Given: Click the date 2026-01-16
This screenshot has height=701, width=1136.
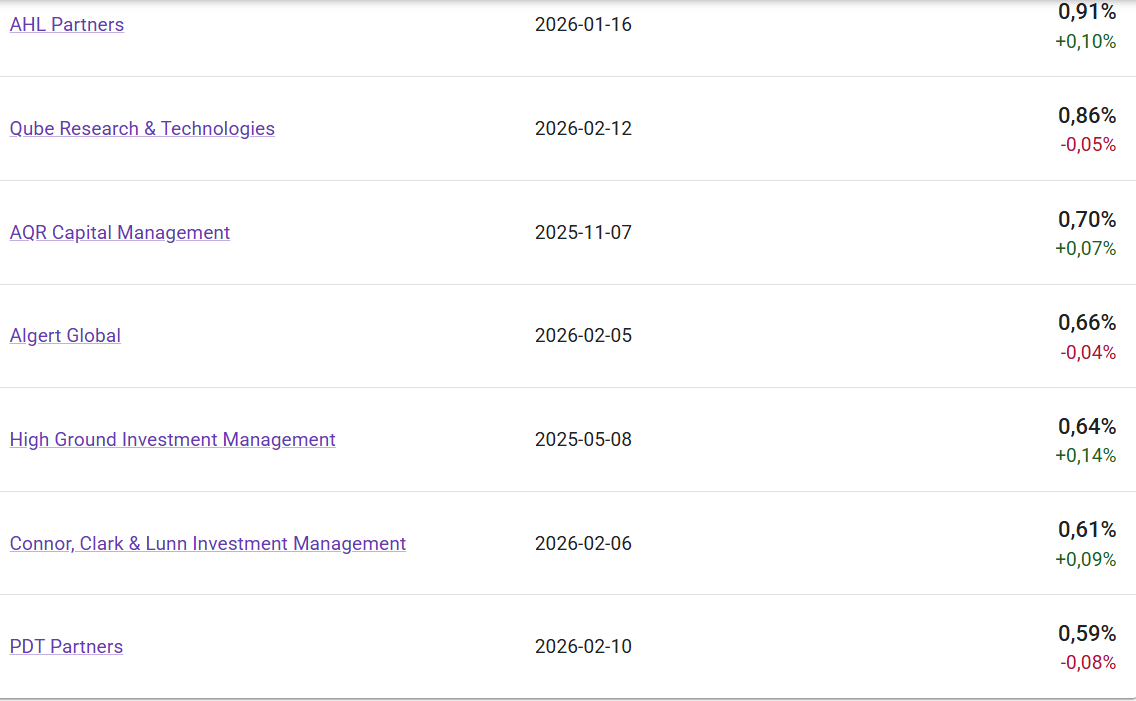Looking at the screenshot, I should (x=583, y=25).
